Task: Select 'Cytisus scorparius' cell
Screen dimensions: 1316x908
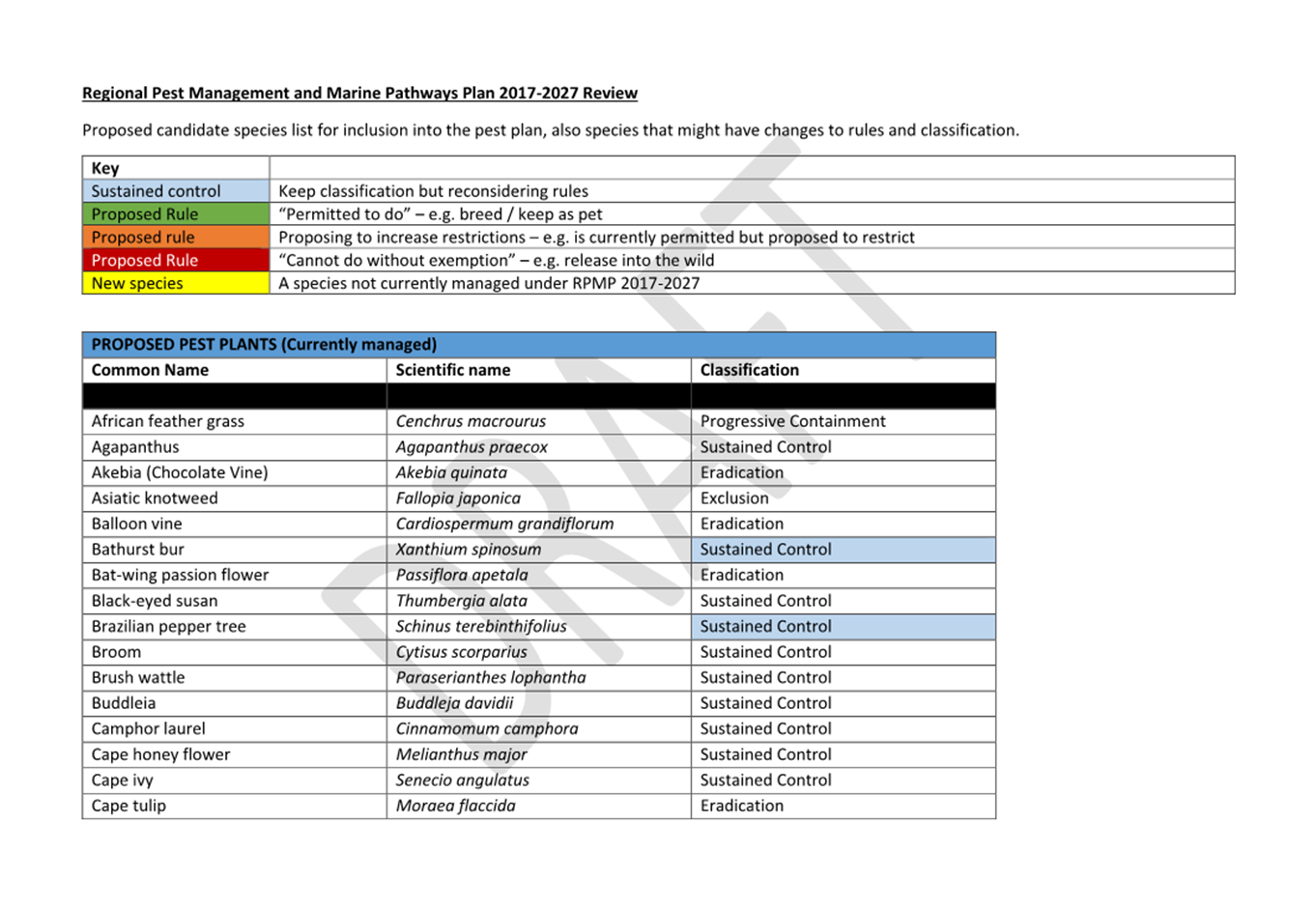Action: point(539,652)
